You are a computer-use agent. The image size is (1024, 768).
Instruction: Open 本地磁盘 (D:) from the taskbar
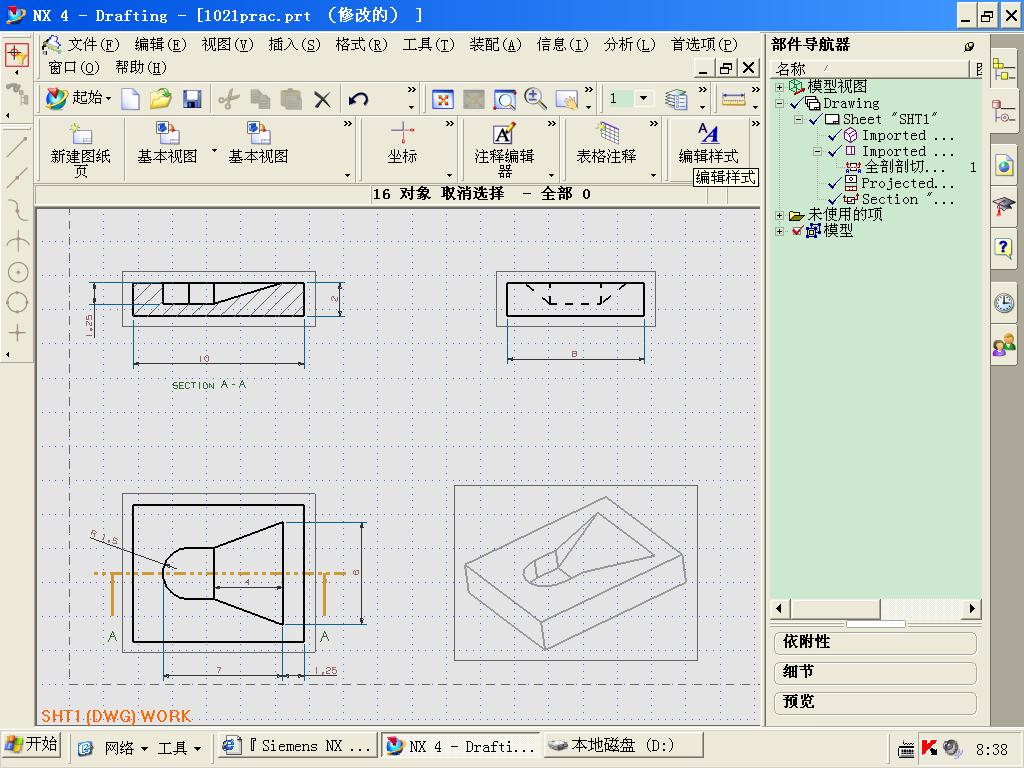click(624, 745)
